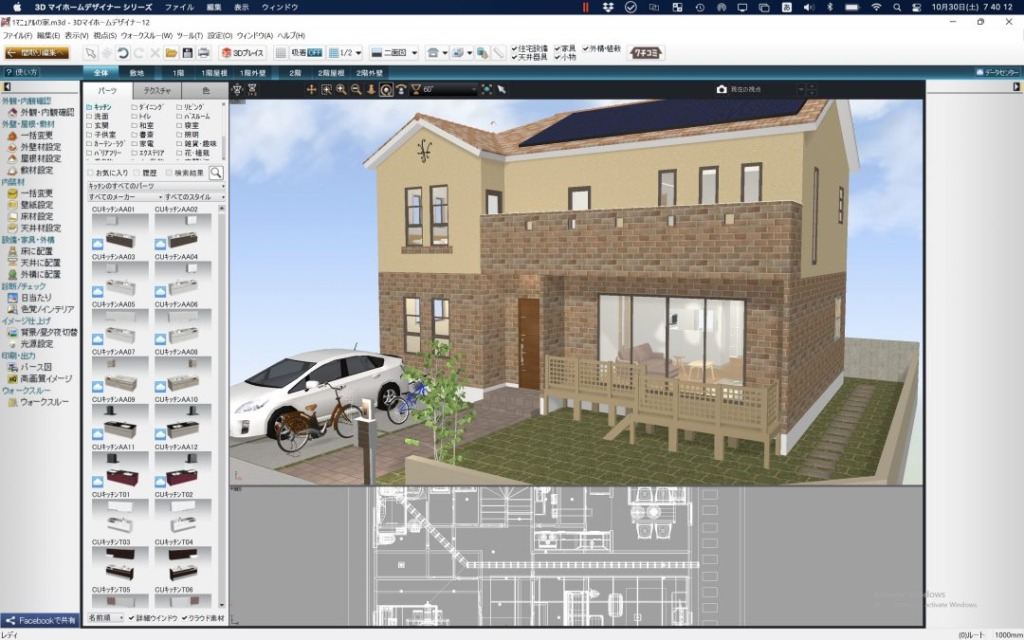Viewport: 1024px width, 640px height.
Task: Toggle the 外構・植栽 checkbox
Action: coord(586,49)
